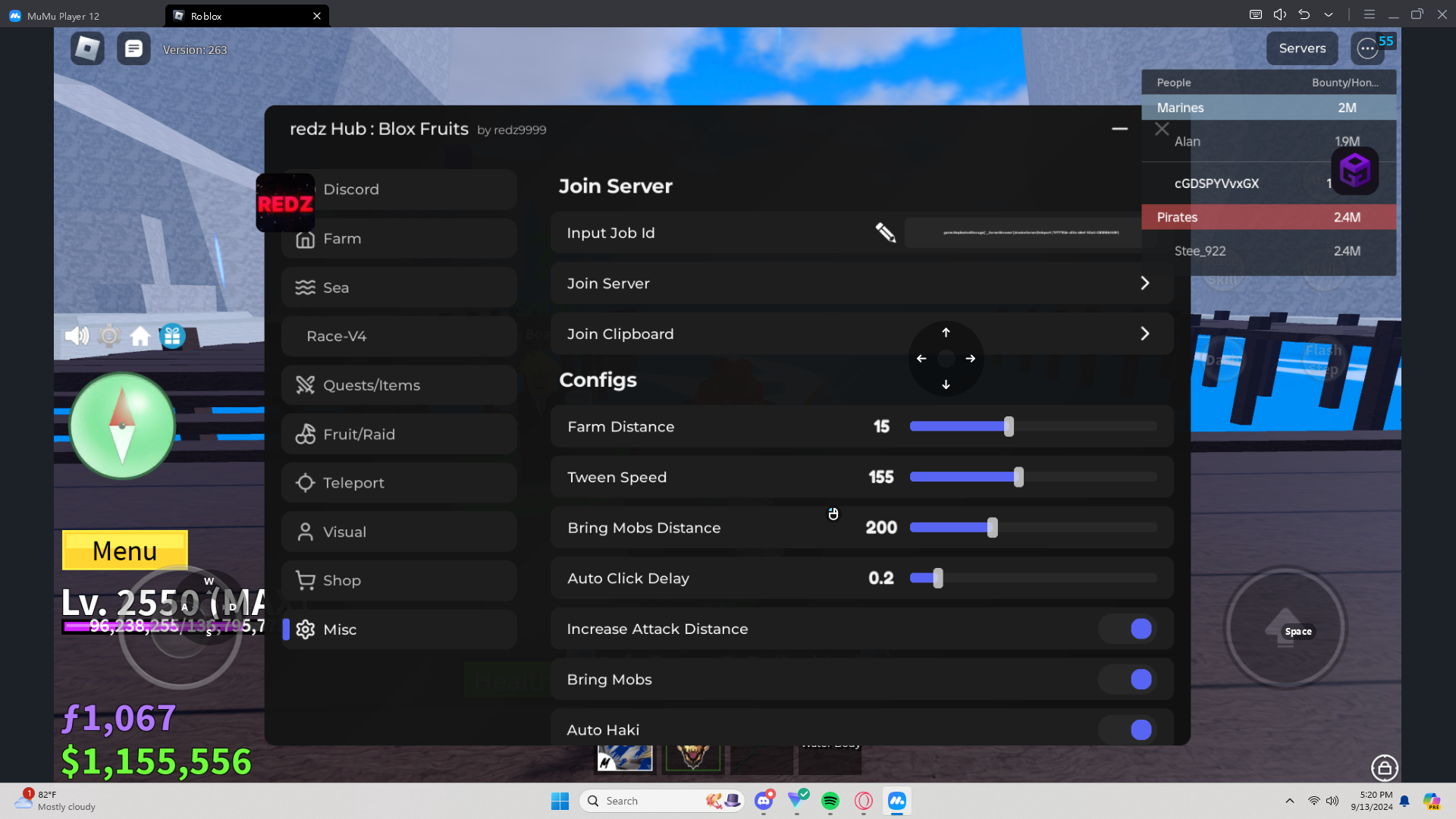Click the Bring Mobs Distance slider
Viewport: 1456px width, 819px height.
[x=1034, y=528]
